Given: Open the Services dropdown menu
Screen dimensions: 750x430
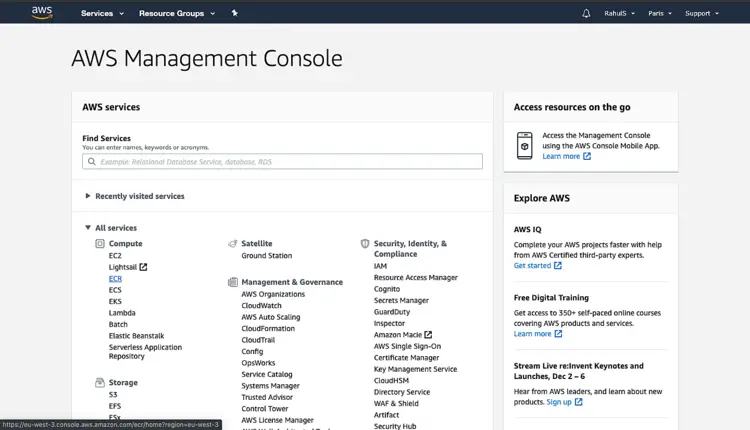Looking at the screenshot, I should coord(102,13).
